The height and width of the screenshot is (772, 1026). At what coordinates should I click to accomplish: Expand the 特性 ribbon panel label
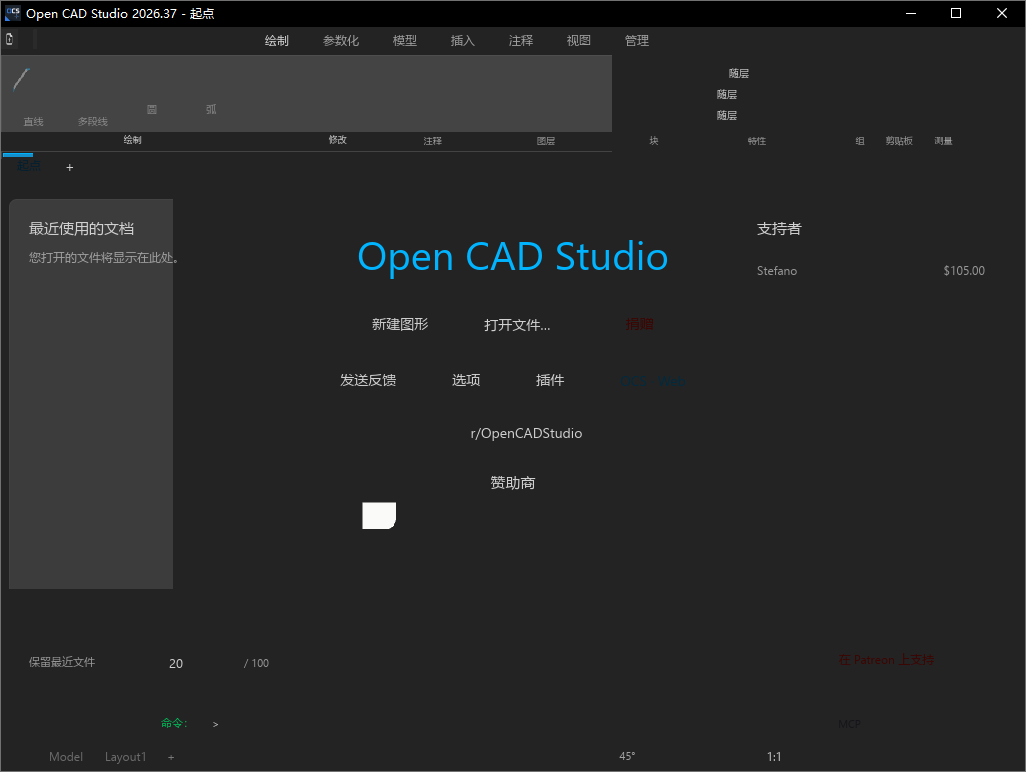tap(756, 141)
